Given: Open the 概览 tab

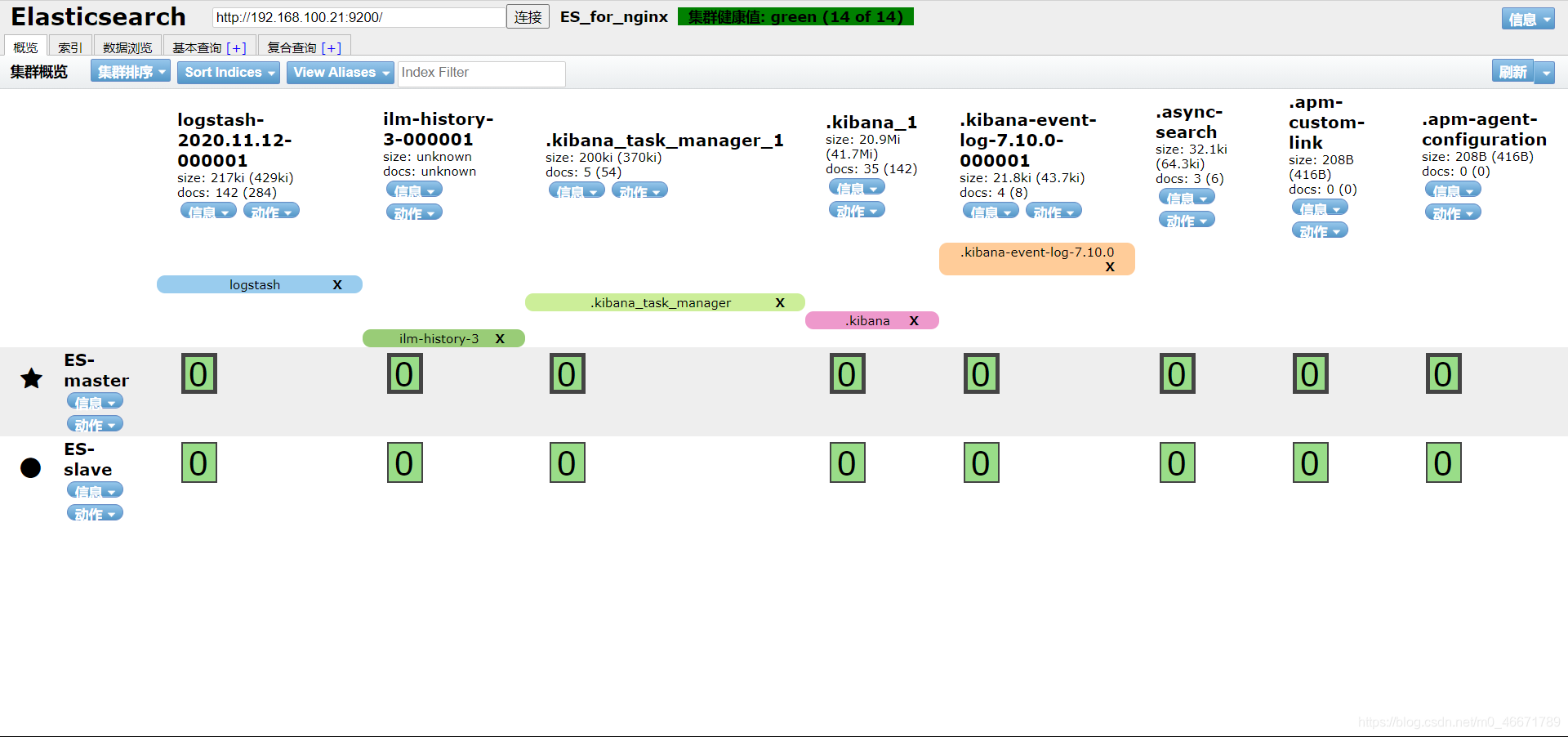Looking at the screenshot, I should 26,47.
